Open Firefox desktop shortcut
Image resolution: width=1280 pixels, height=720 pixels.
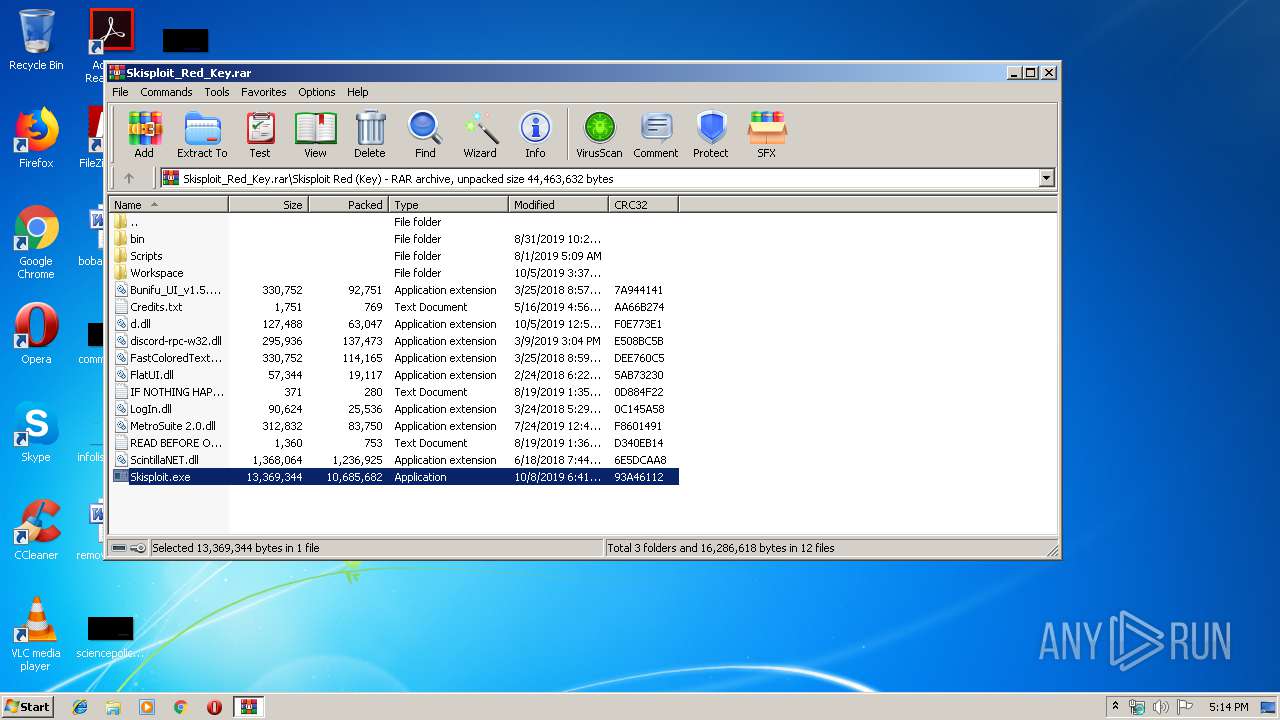point(36,138)
